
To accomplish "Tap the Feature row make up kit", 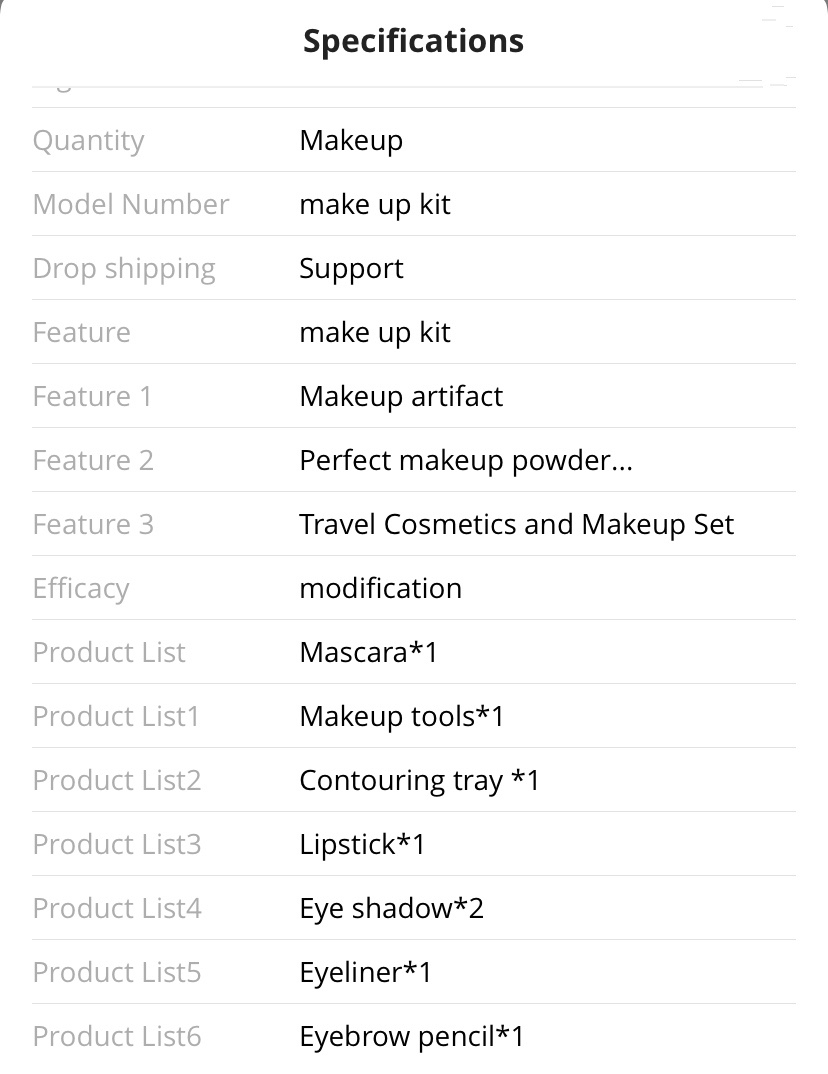I will tap(375, 332).
